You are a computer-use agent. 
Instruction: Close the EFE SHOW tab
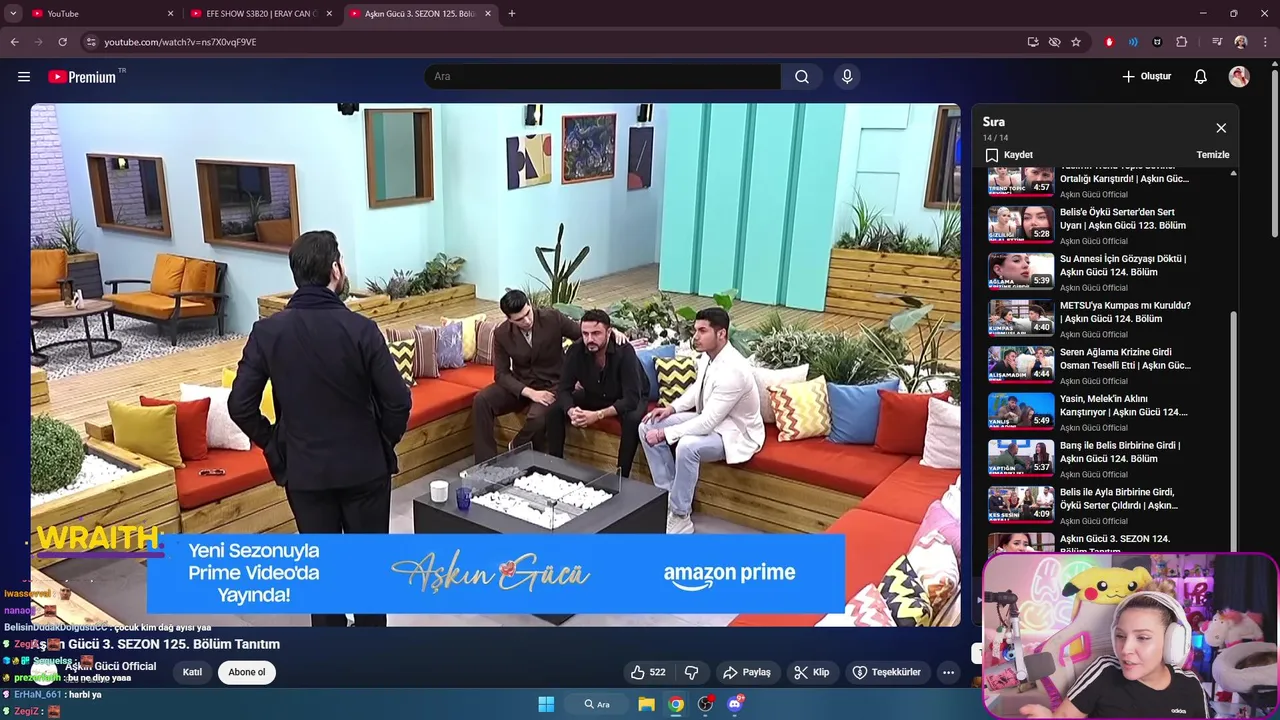[329, 14]
